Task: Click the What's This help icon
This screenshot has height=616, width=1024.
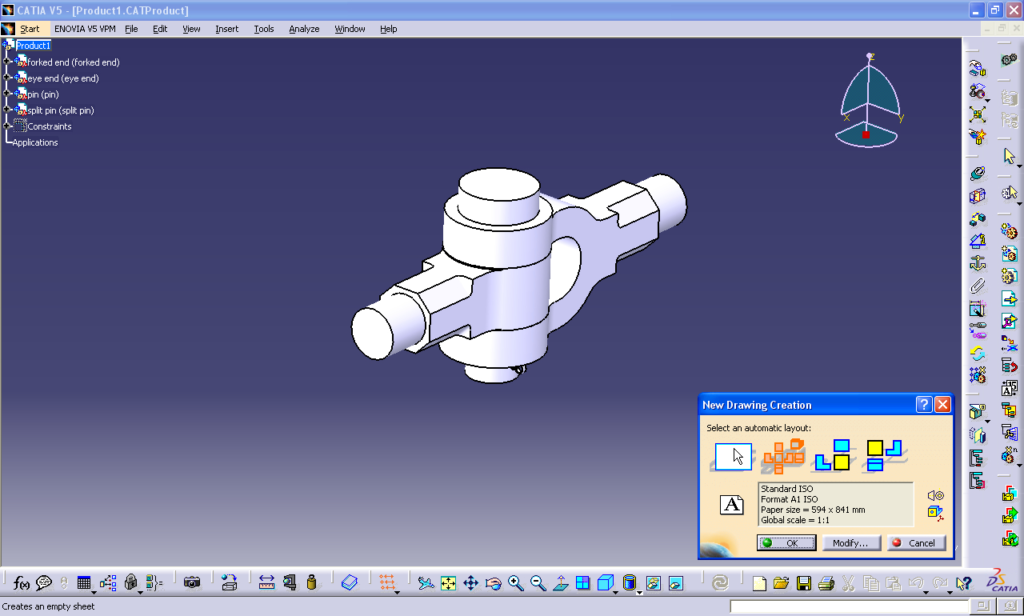Action: click(x=963, y=583)
